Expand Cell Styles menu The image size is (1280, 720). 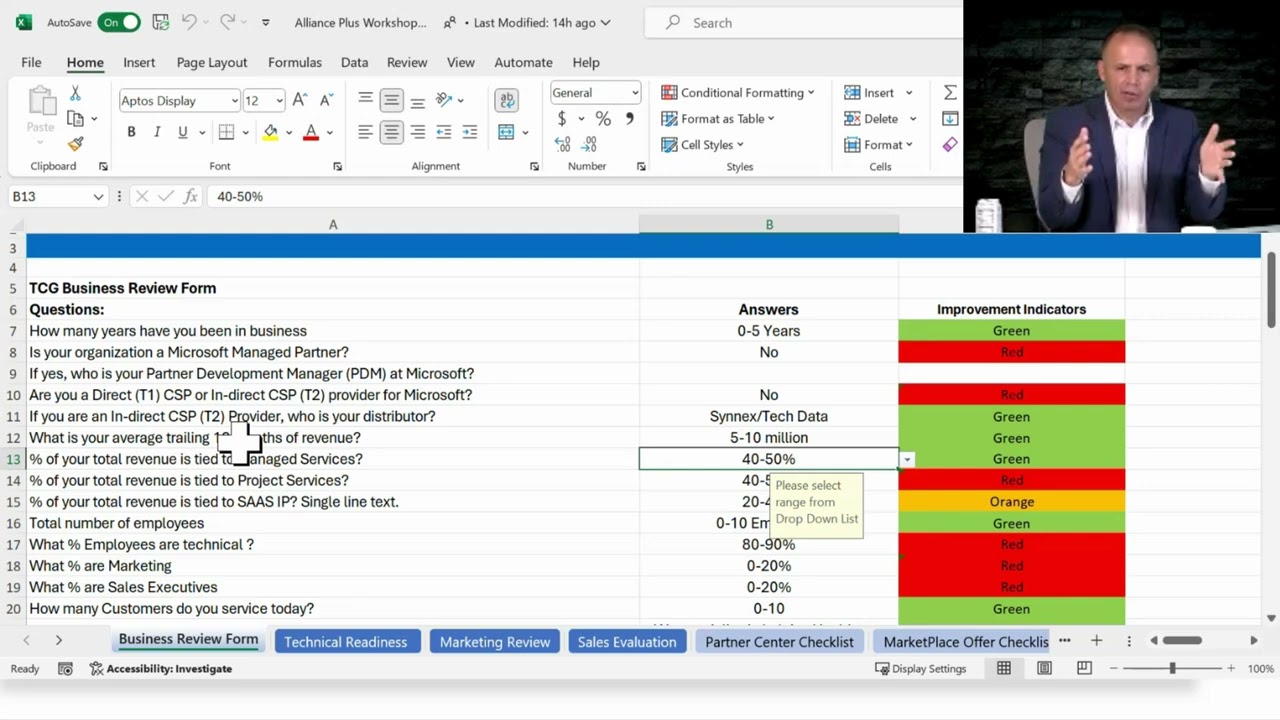(x=703, y=144)
